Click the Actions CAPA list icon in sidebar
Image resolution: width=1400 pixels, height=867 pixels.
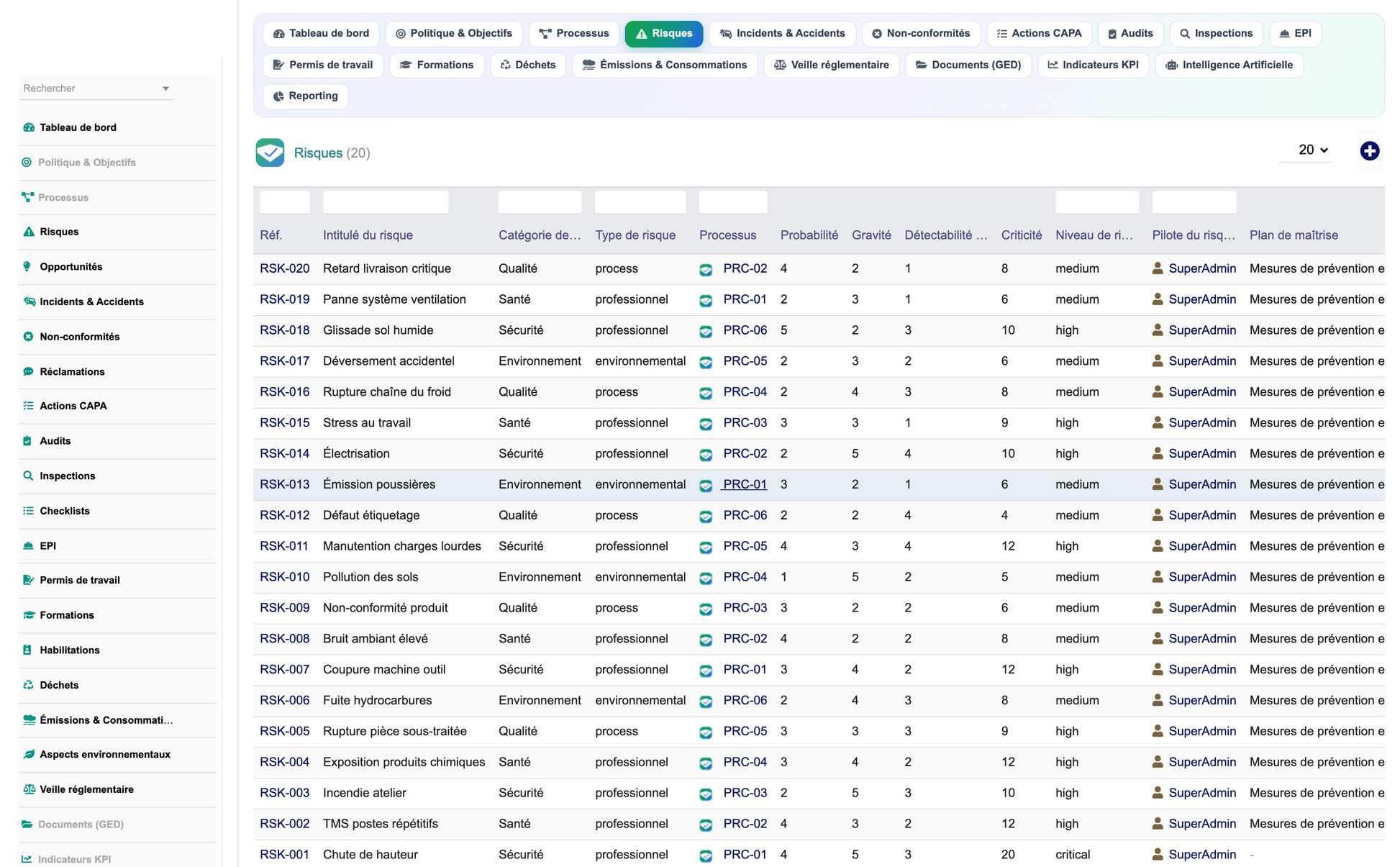pos(28,406)
